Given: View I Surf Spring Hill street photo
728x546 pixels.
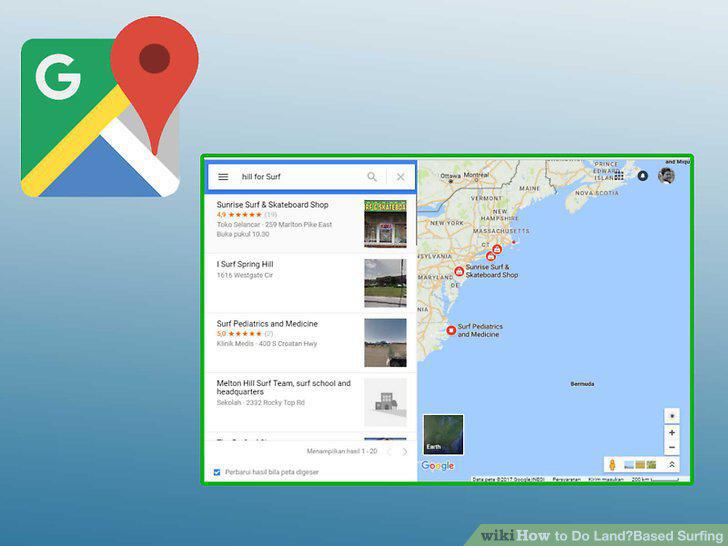Looking at the screenshot, I should (x=385, y=283).
